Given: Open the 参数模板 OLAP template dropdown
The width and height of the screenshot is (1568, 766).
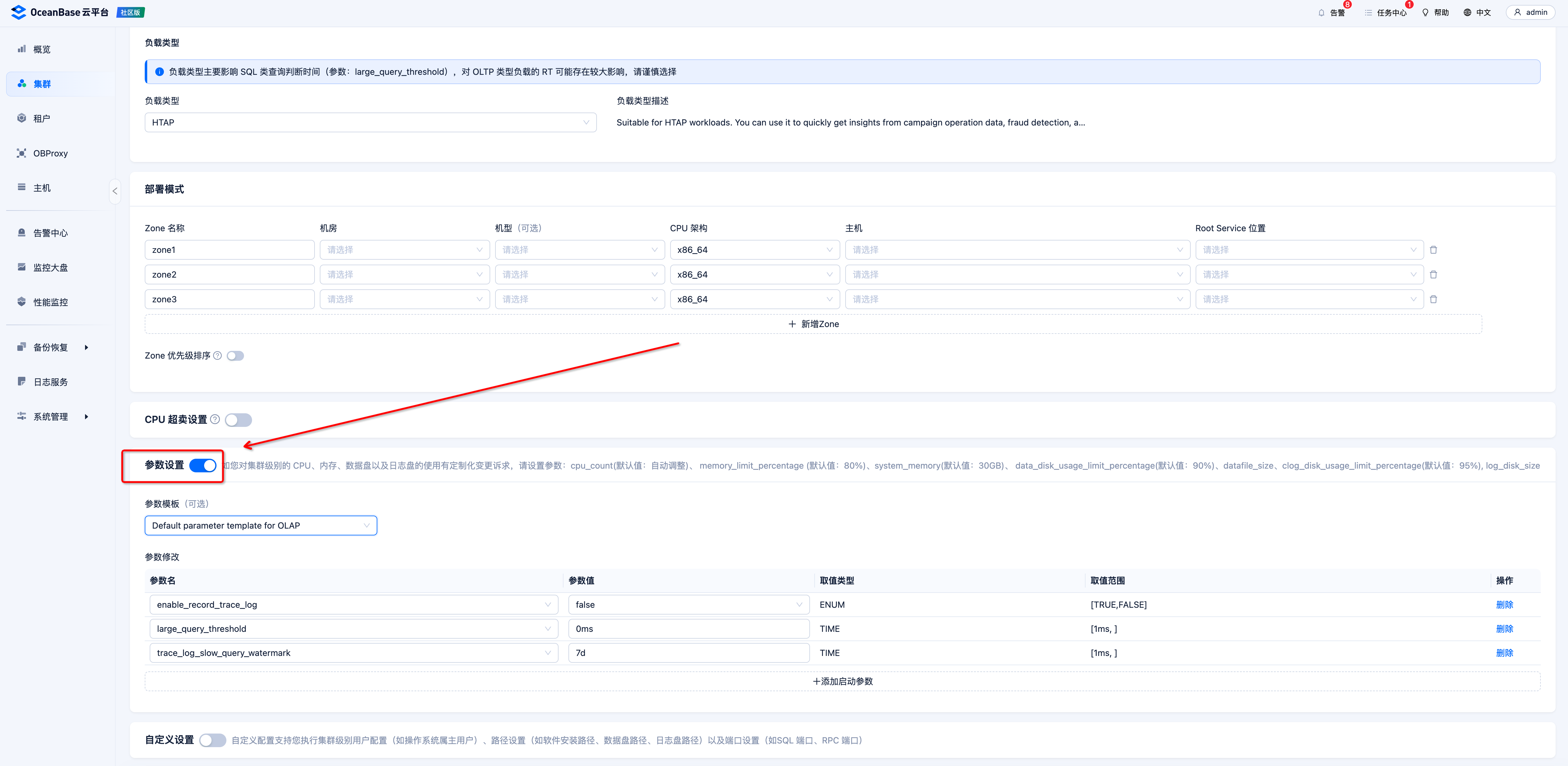Looking at the screenshot, I should (260, 526).
